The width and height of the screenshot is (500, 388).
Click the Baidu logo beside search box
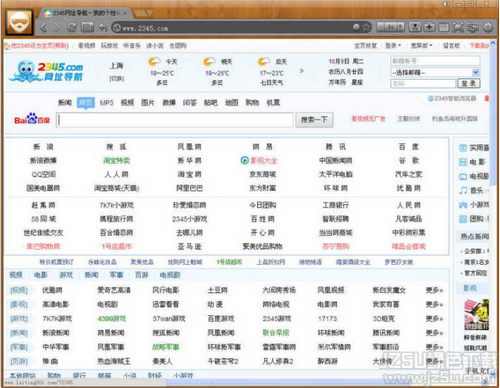[32, 119]
